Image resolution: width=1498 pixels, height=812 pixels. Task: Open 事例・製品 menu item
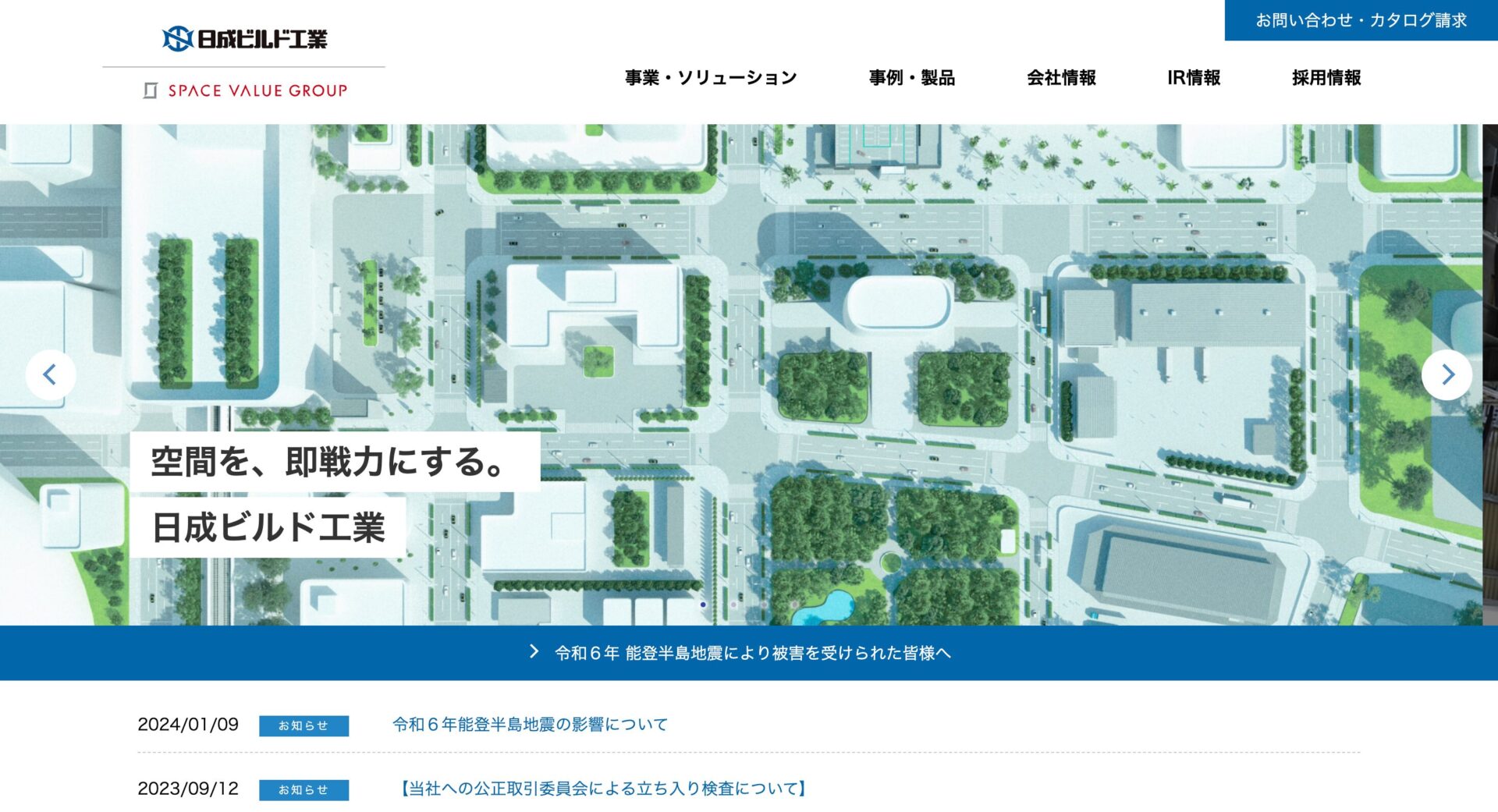click(912, 77)
